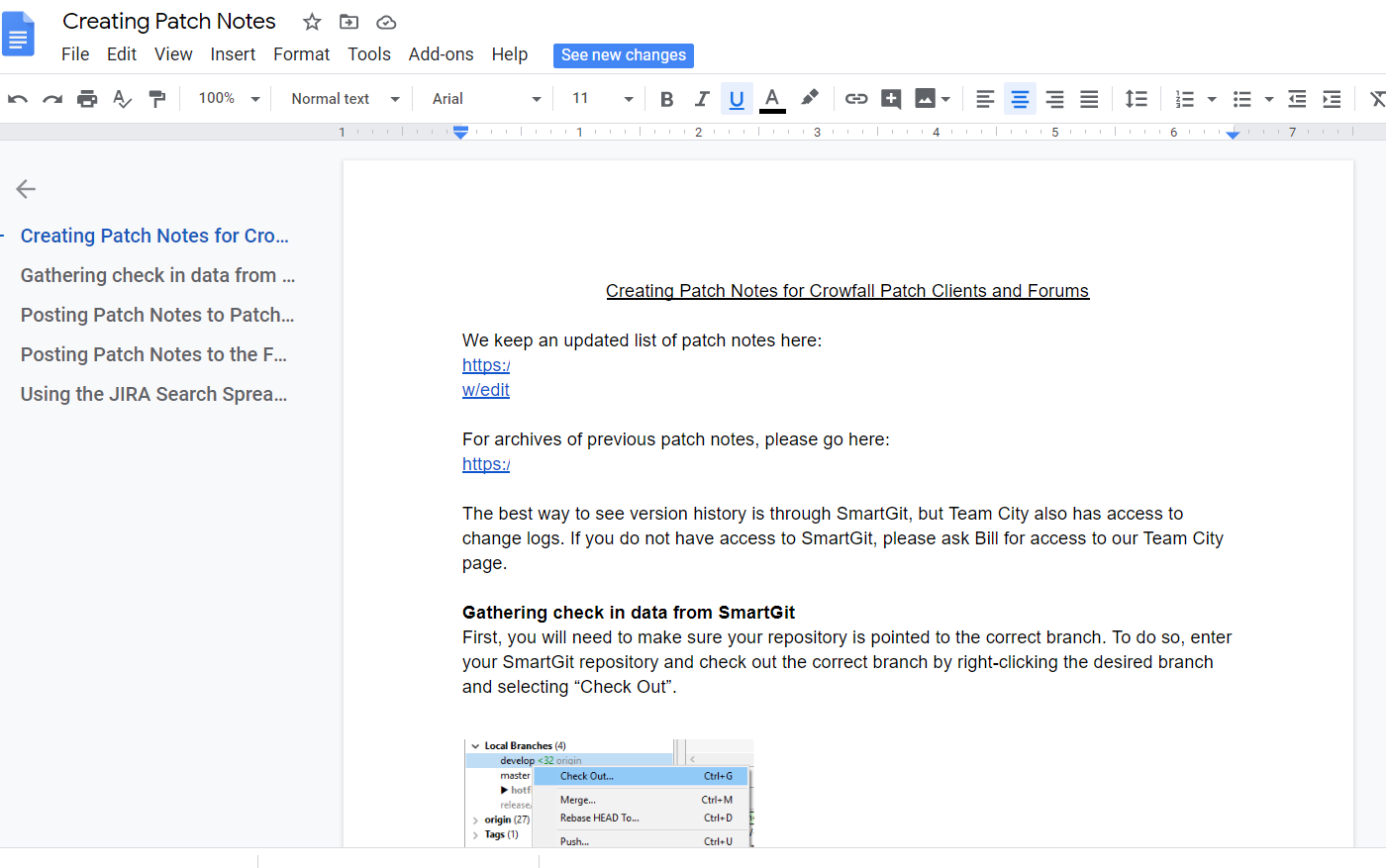Open the paragraph styles dropdown
Viewport: 1386px width, 868px height.
[x=342, y=98]
